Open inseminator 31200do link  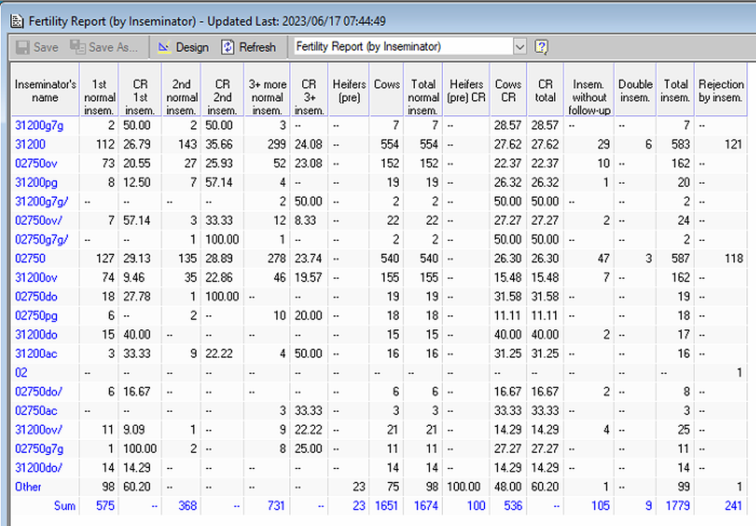pyautogui.click(x=36, y=335)
